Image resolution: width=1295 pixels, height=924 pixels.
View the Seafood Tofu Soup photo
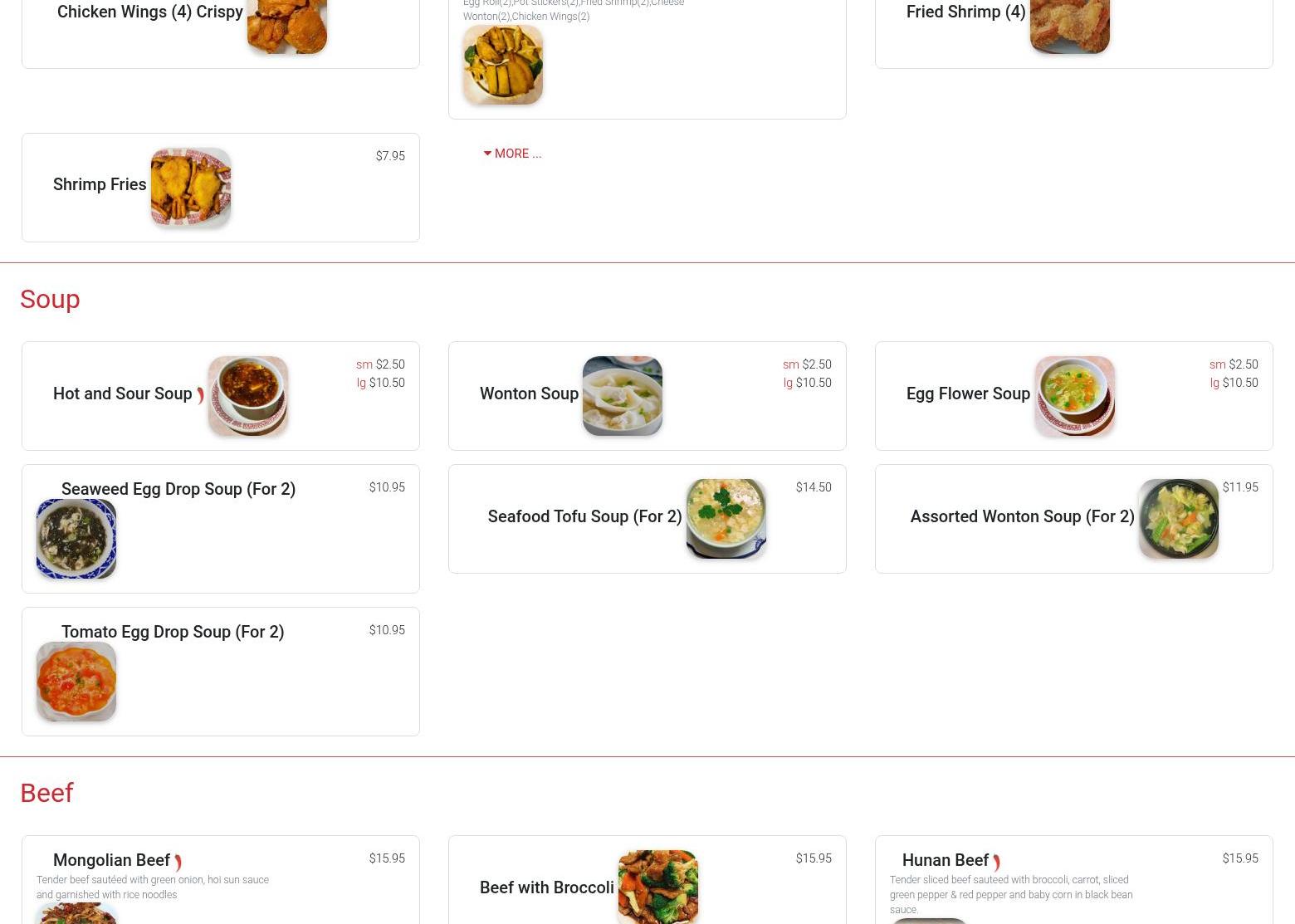tap(726, 519)
